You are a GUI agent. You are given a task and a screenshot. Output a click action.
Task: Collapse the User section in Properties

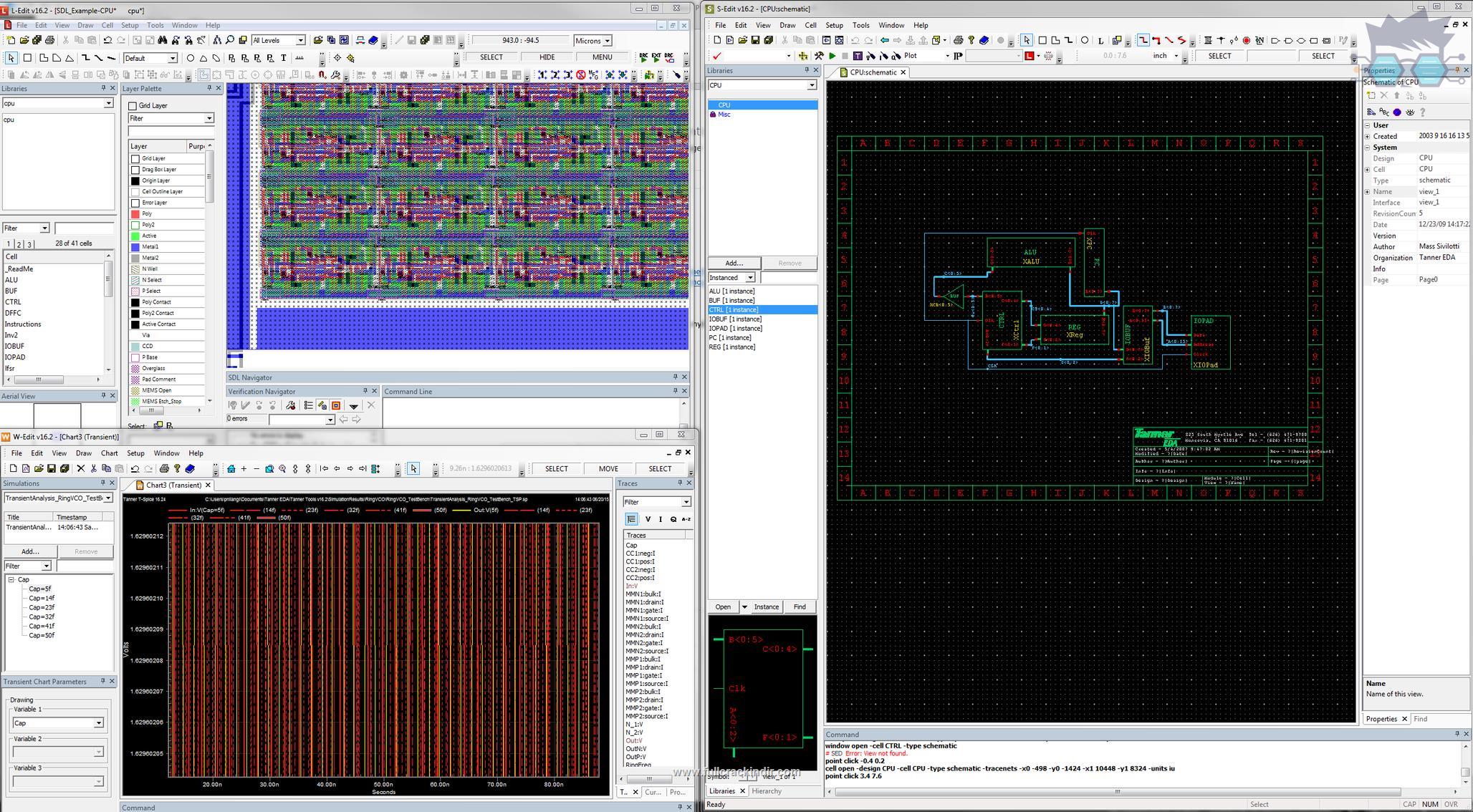1368,125
